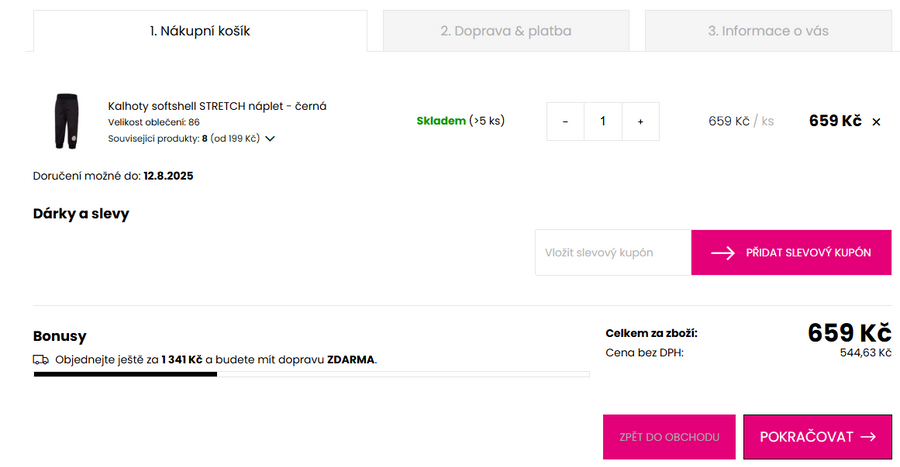Increase quantity with the plus button
This screenshot has width=900, height=467.
(x=640, y=121)
